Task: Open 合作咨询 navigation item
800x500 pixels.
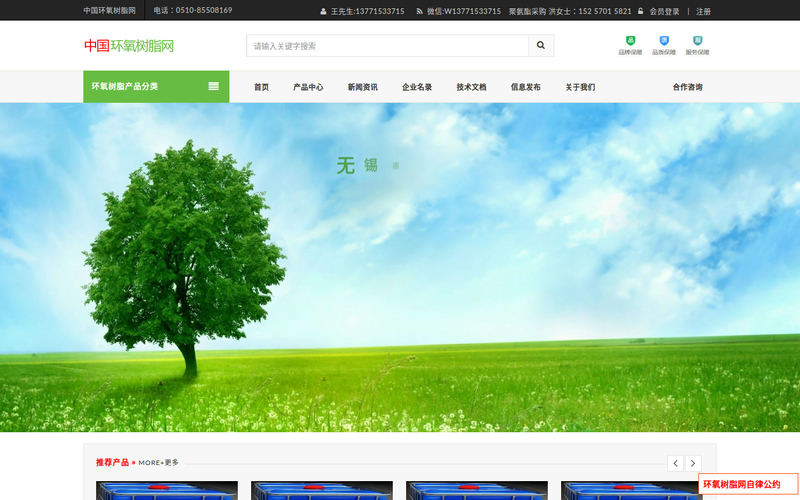Action: pyautogui.click(x=687, y=87)
